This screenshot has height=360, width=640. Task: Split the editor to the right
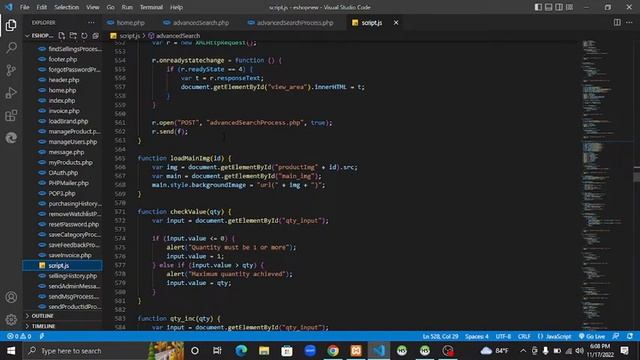pyautogui.click(x=617, y=22)
